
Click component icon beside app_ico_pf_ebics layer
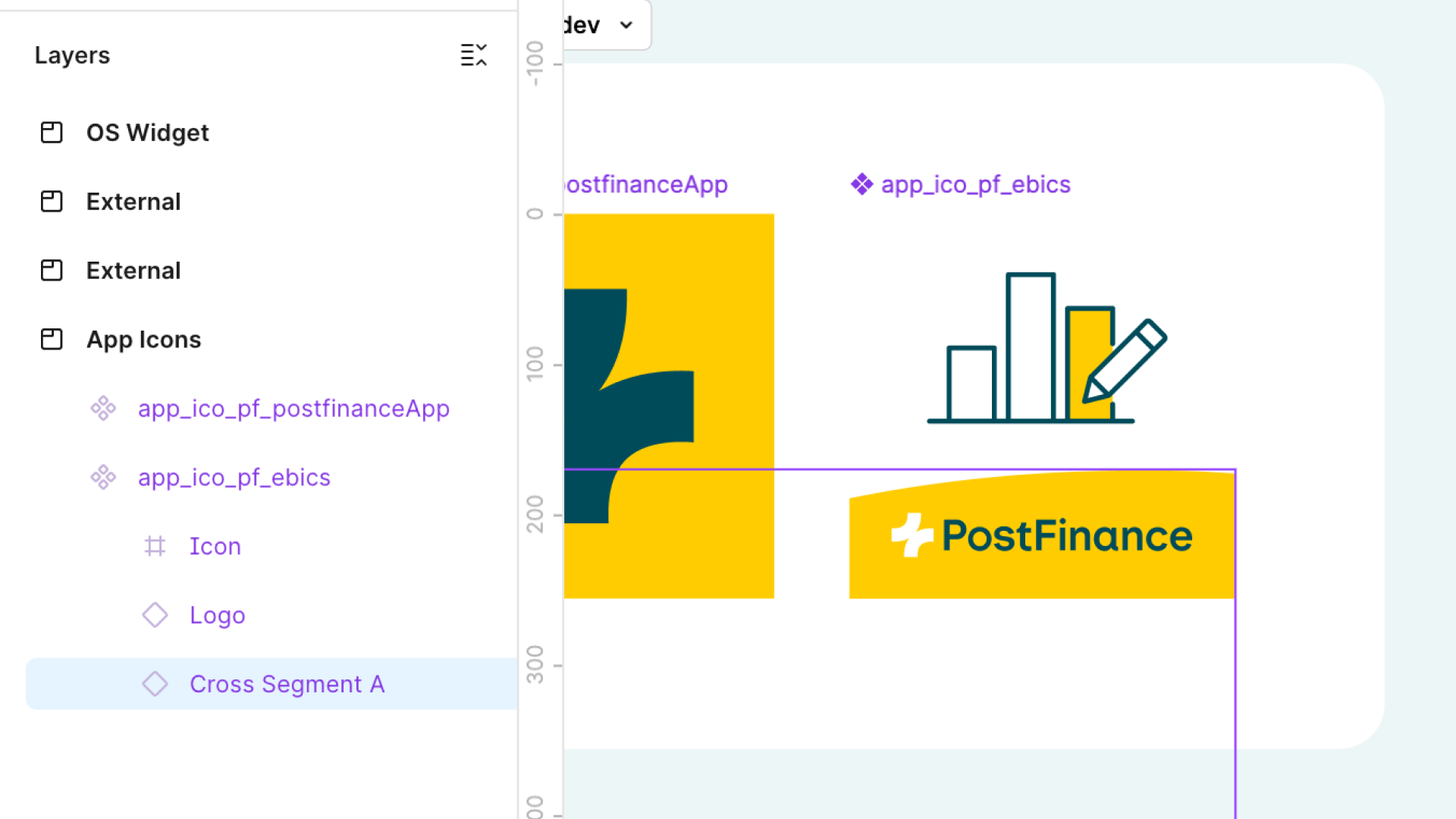103,477
